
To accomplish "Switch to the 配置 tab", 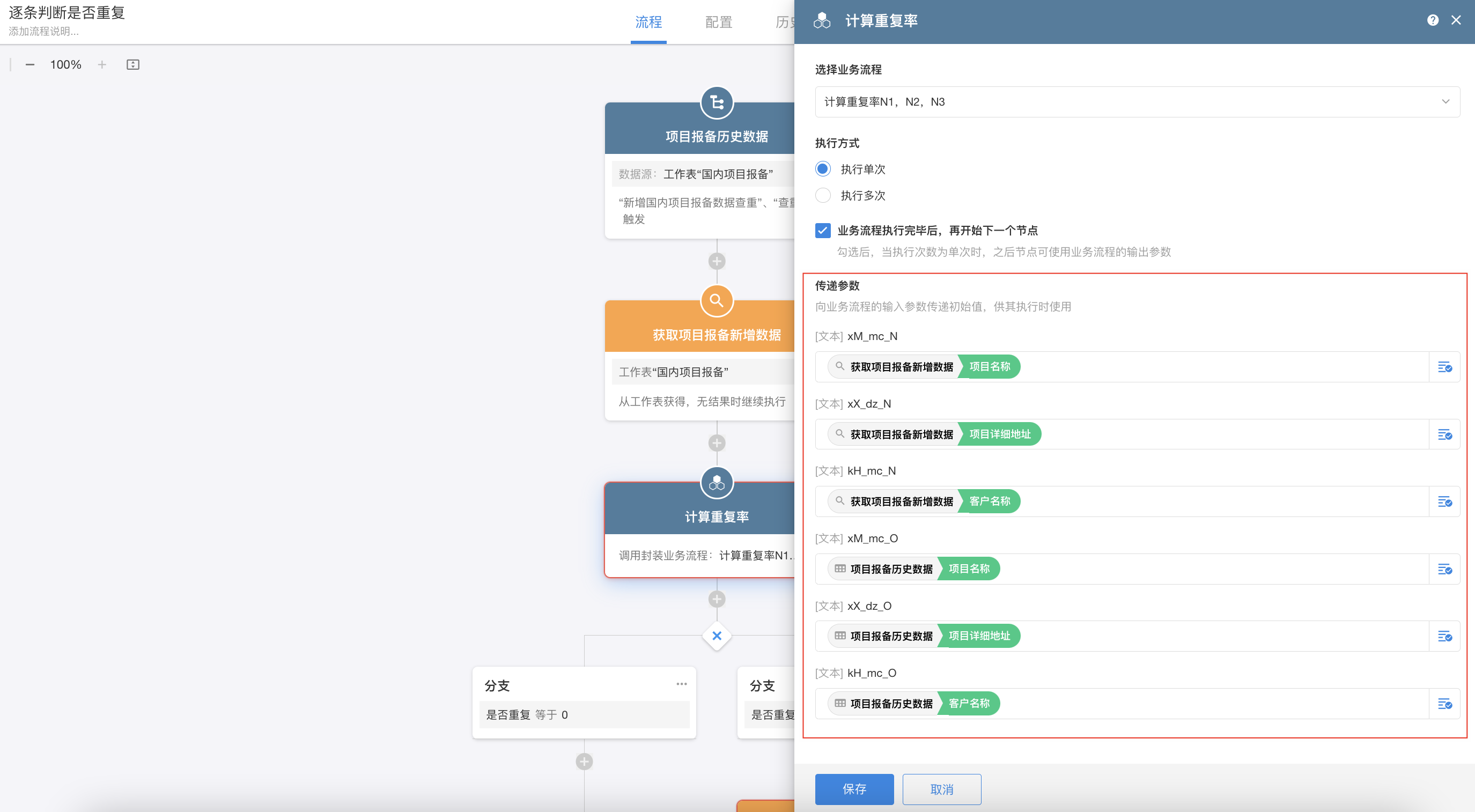I will (x=719, y=23).
